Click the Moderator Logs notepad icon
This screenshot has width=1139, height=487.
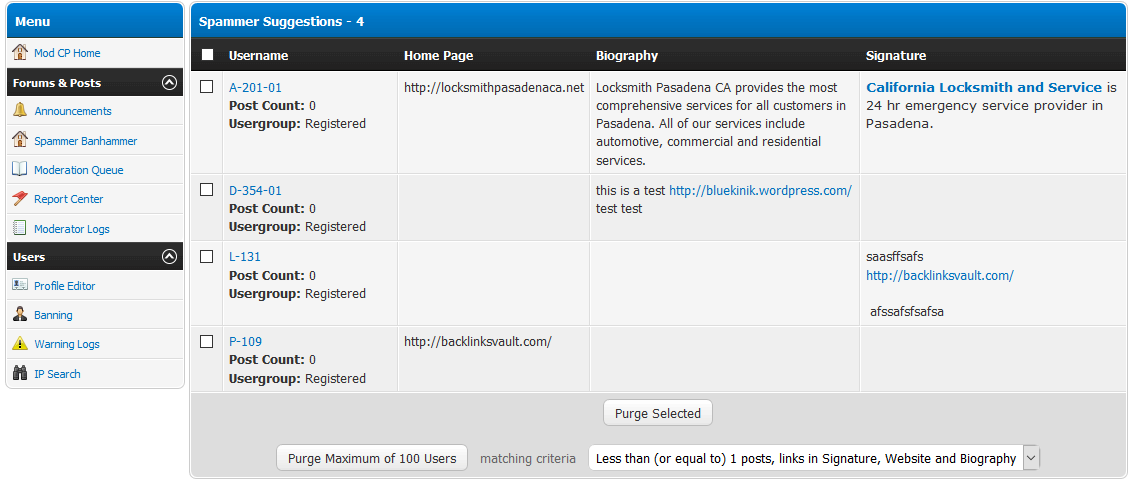pyautogui.click(x=19, y=229)
